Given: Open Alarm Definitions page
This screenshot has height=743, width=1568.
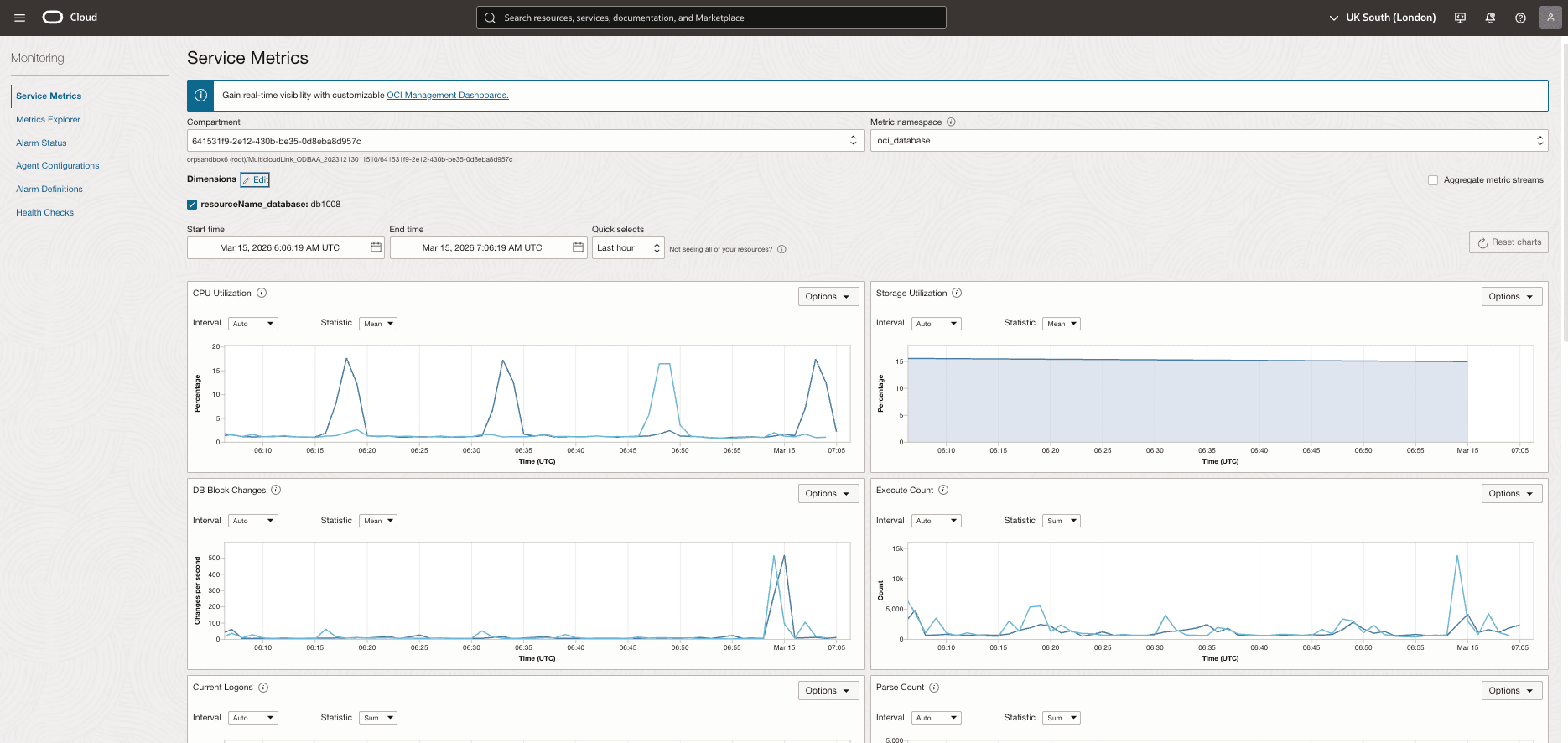Looking at the screenshot, I should (x=49, y=190).
